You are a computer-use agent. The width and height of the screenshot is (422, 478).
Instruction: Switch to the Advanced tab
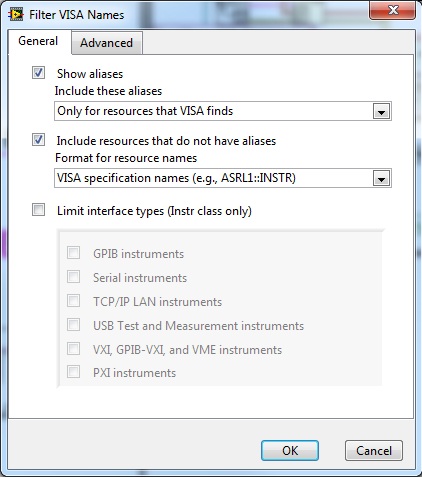point(107,43)
